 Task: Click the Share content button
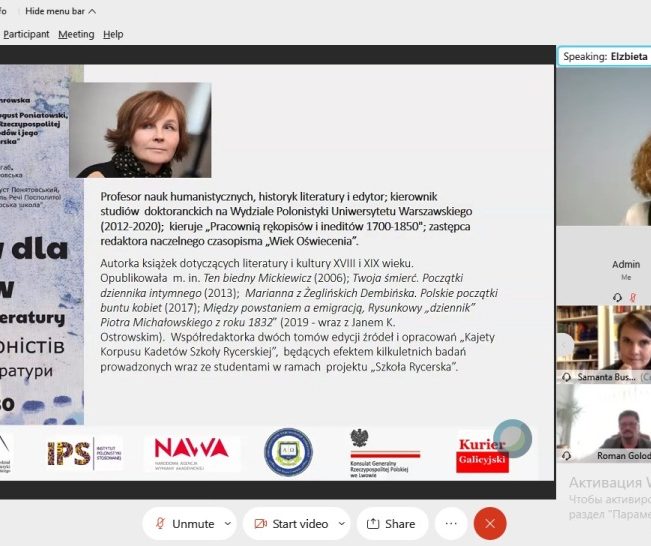392,524
